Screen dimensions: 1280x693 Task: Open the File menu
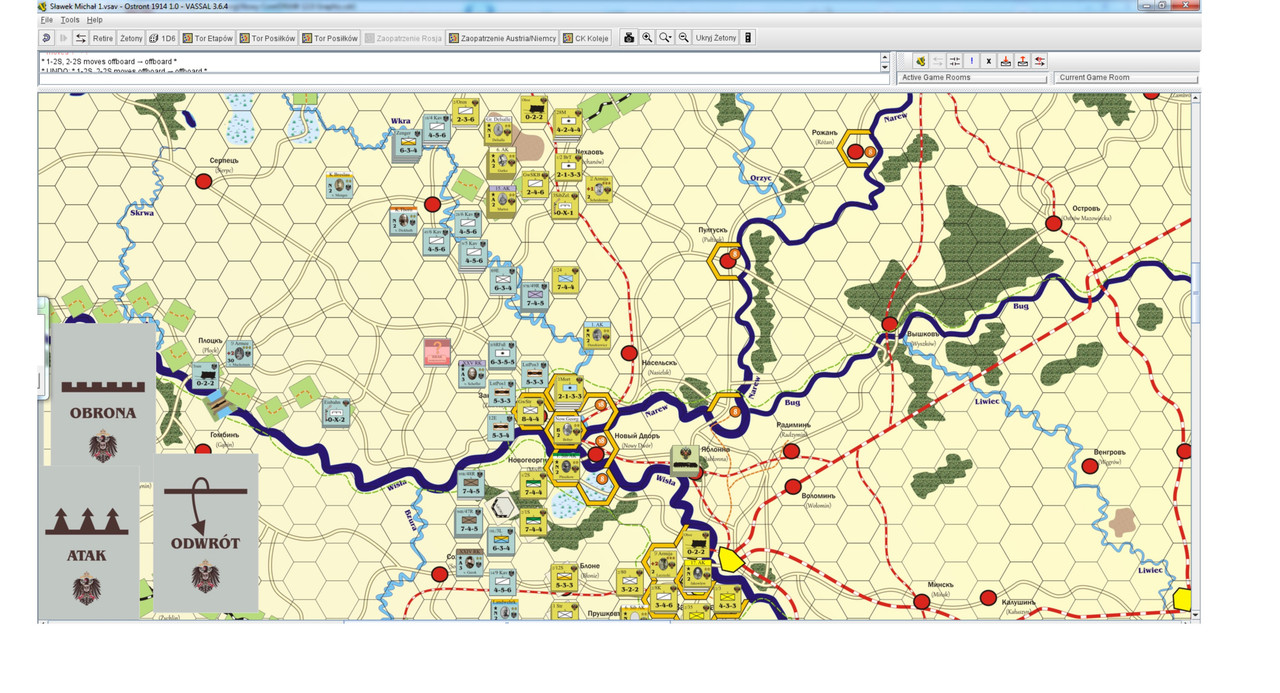[47, 20]
